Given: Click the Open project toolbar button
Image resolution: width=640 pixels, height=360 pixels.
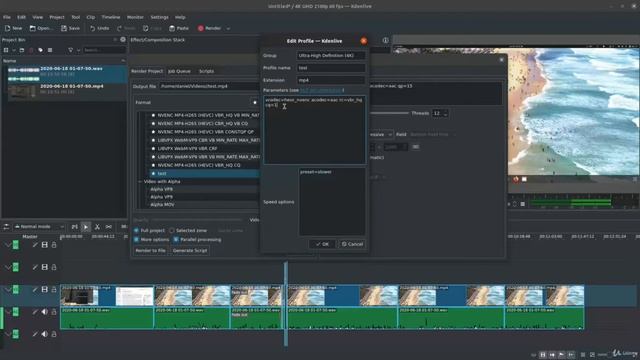Looking at the screenshot, I should coord(41,28).
